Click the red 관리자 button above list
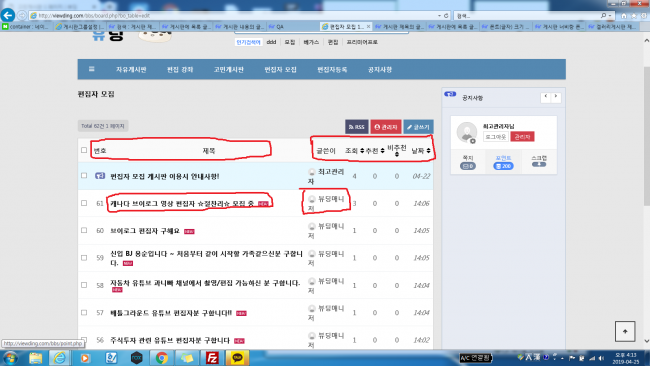Image resolution: width=650 pixels, height=366 pixels. point(386,127)
